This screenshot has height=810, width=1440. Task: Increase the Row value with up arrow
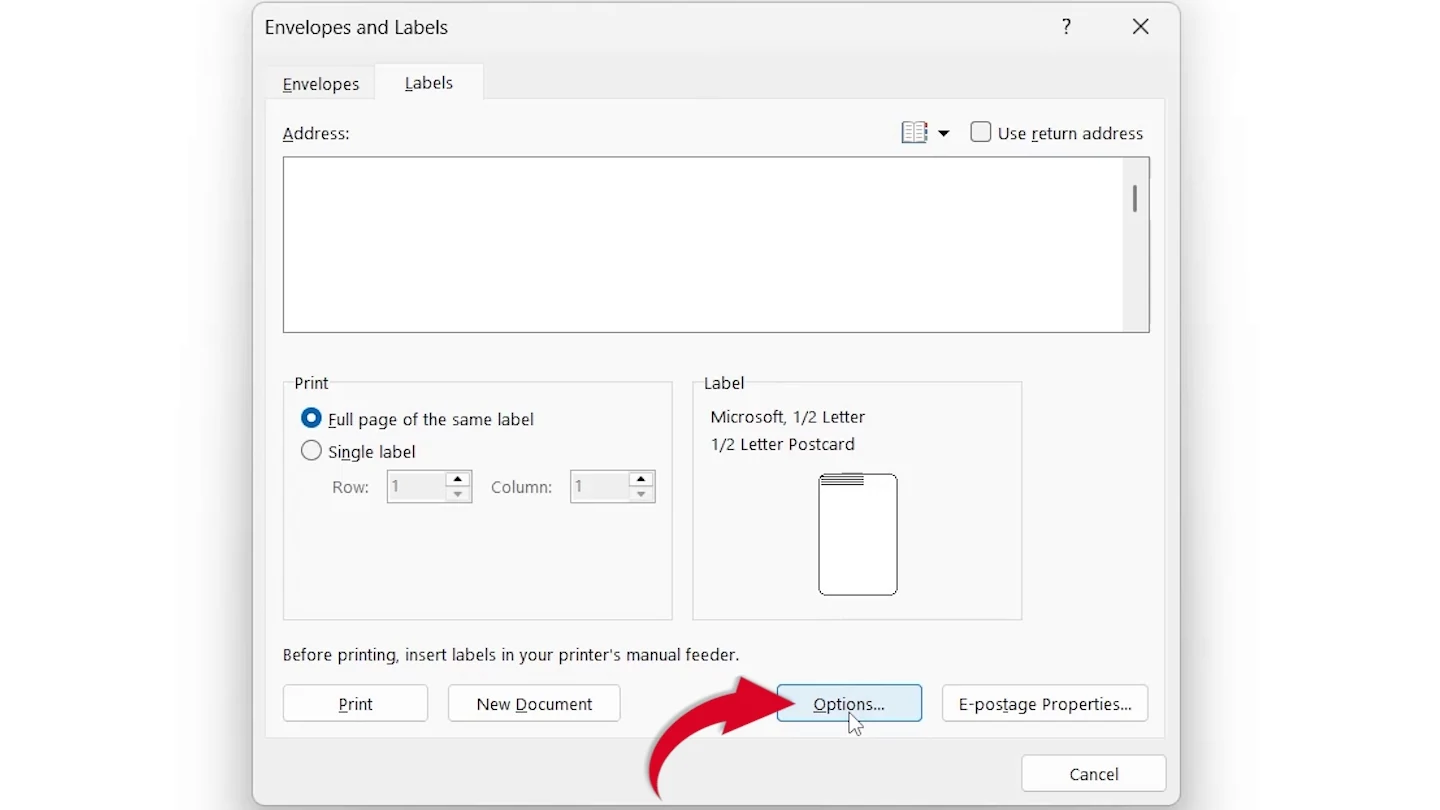point(458,479)
